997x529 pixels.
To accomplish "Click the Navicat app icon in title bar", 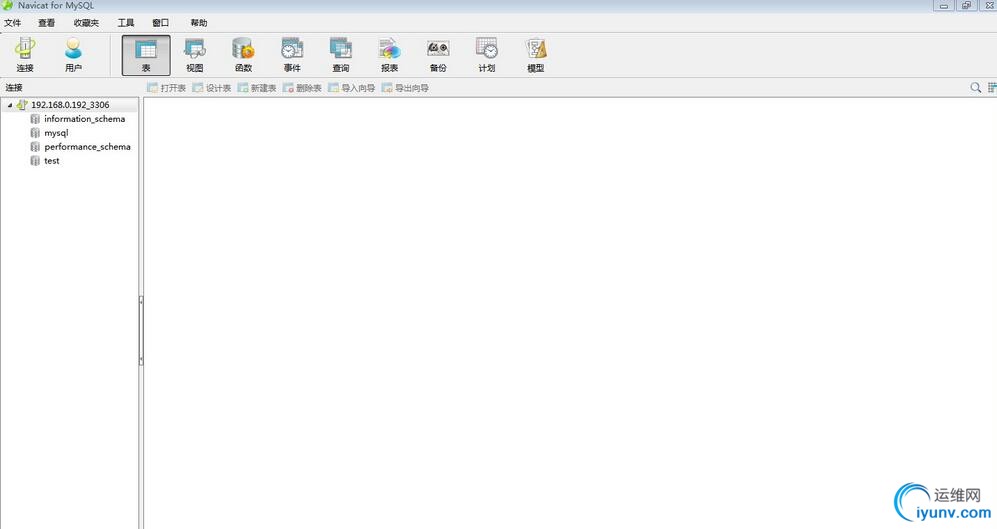I will tap(7, 5).
